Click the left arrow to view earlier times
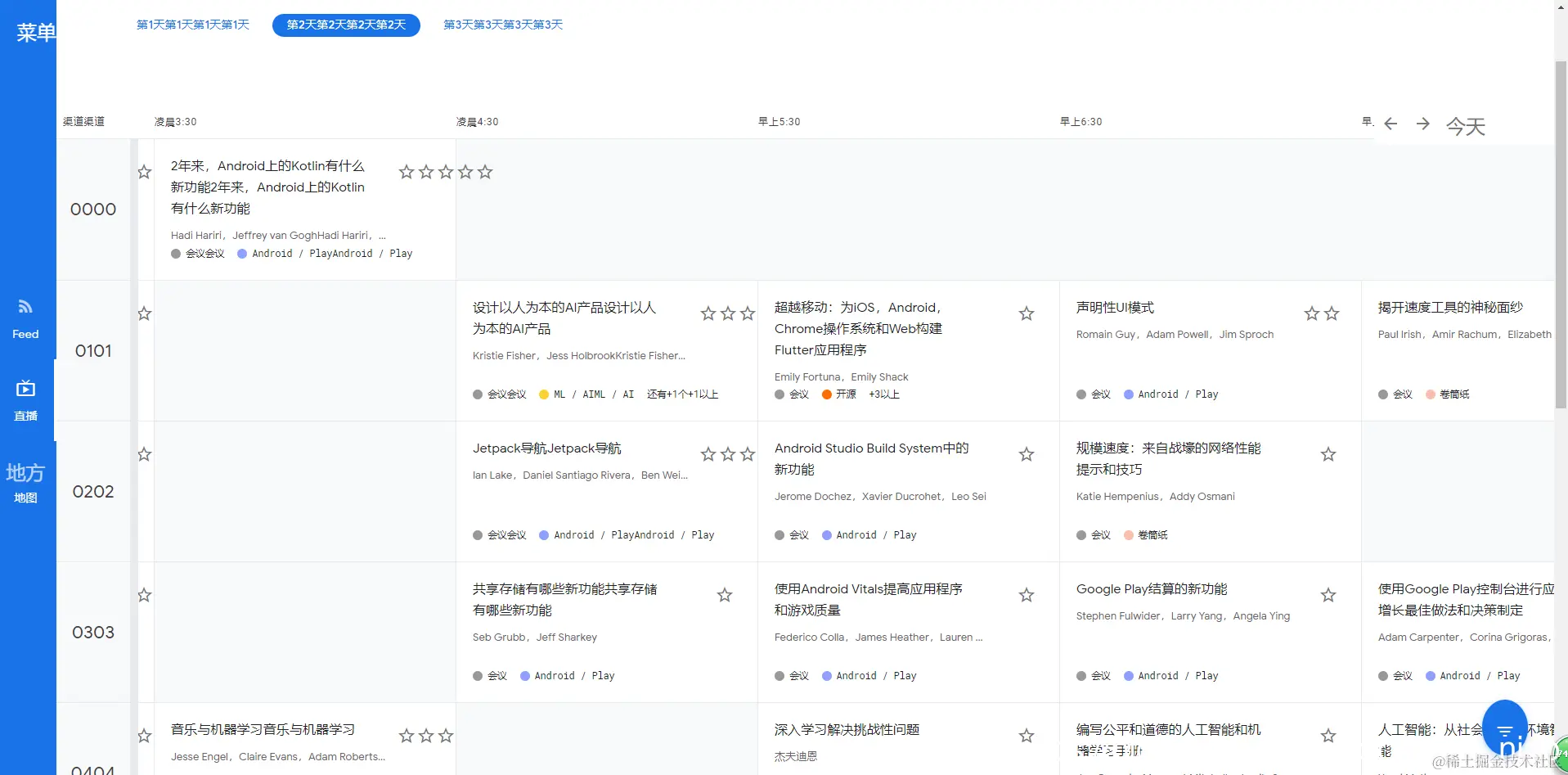 1390,124
